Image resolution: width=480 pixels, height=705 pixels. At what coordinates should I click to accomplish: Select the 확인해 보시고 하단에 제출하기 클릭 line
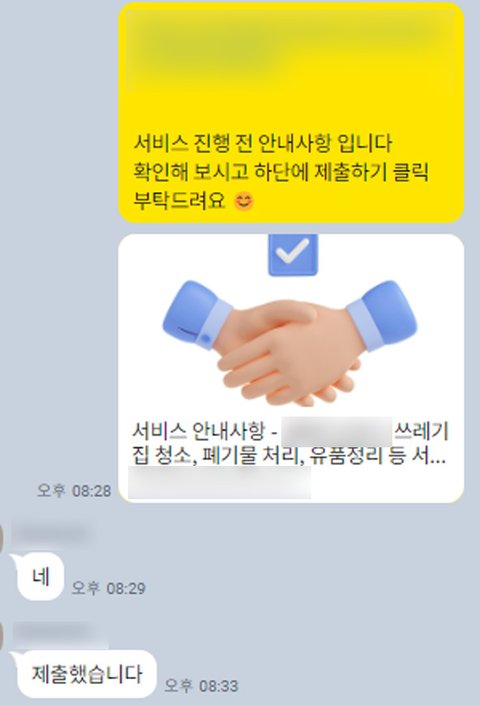pyautogui.click(x=280, y=172)
